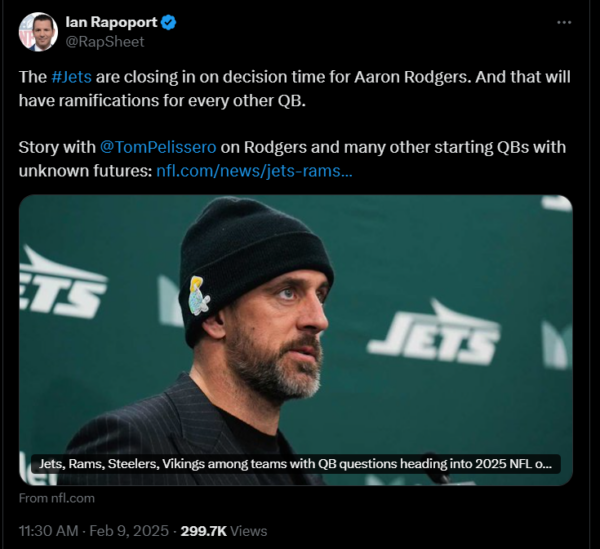Visit the @TomPelissero mention profile
600x549 pixels.
coord(156,147)
